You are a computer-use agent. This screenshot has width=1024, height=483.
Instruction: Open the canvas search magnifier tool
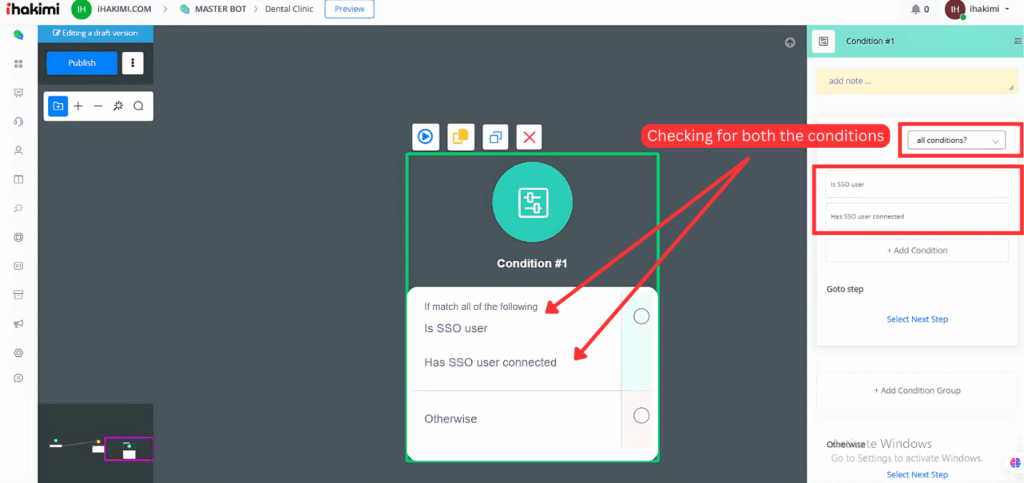(139, 106)
